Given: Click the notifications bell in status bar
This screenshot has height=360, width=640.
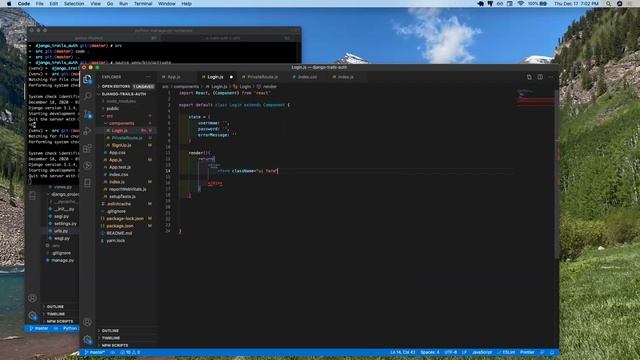Looking at the screenshot, I should (552, 352).
